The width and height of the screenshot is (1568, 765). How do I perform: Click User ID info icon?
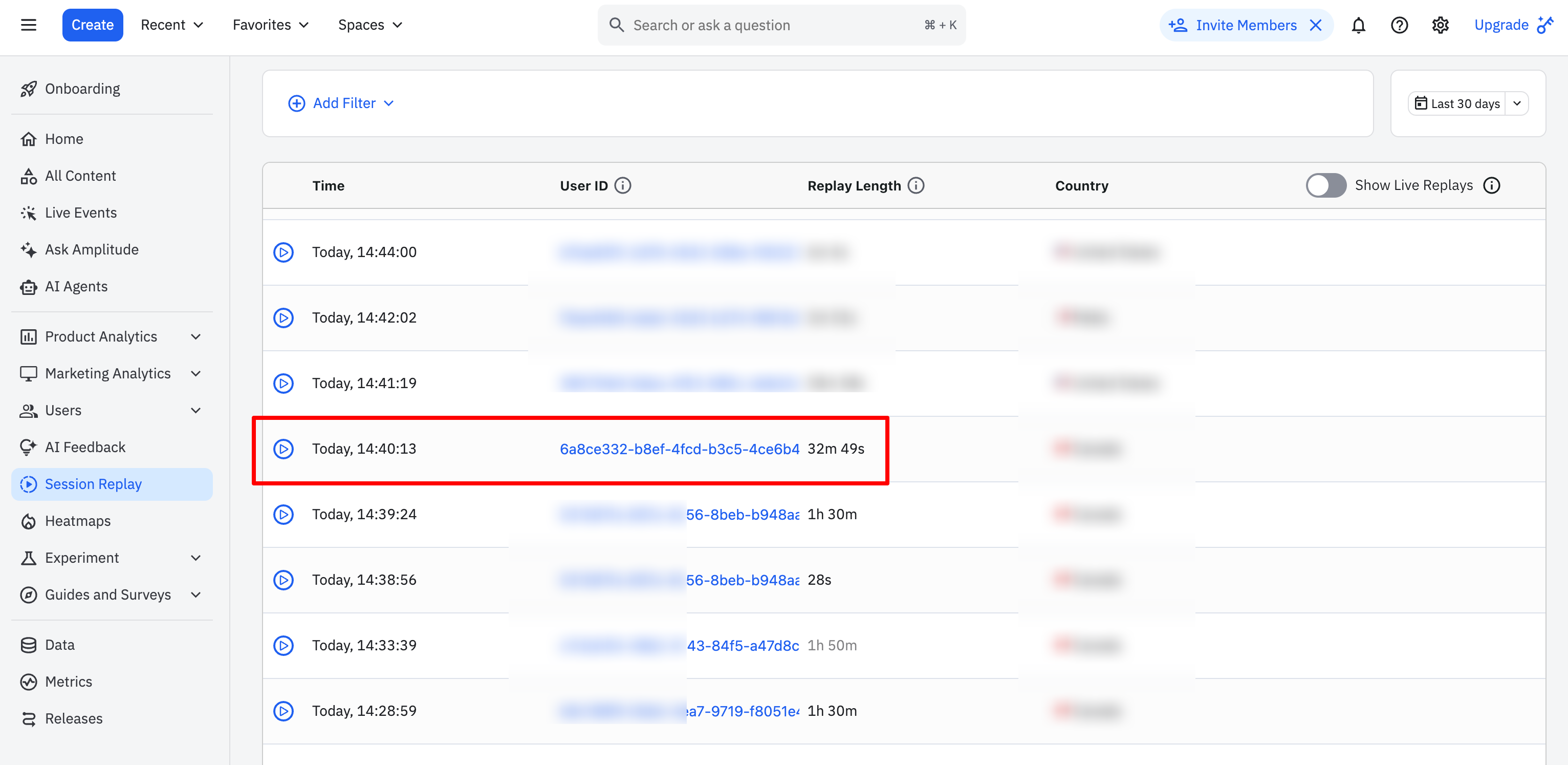(x=622, y=185)
